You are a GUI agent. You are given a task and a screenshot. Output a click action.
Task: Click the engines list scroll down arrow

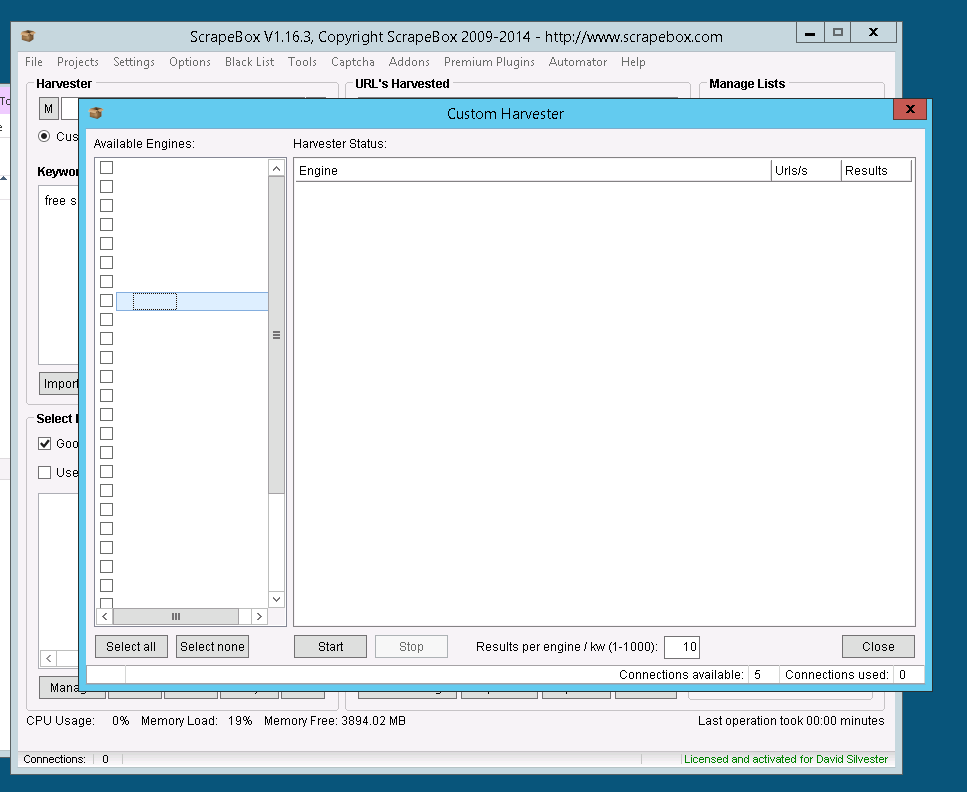[276, 599]
